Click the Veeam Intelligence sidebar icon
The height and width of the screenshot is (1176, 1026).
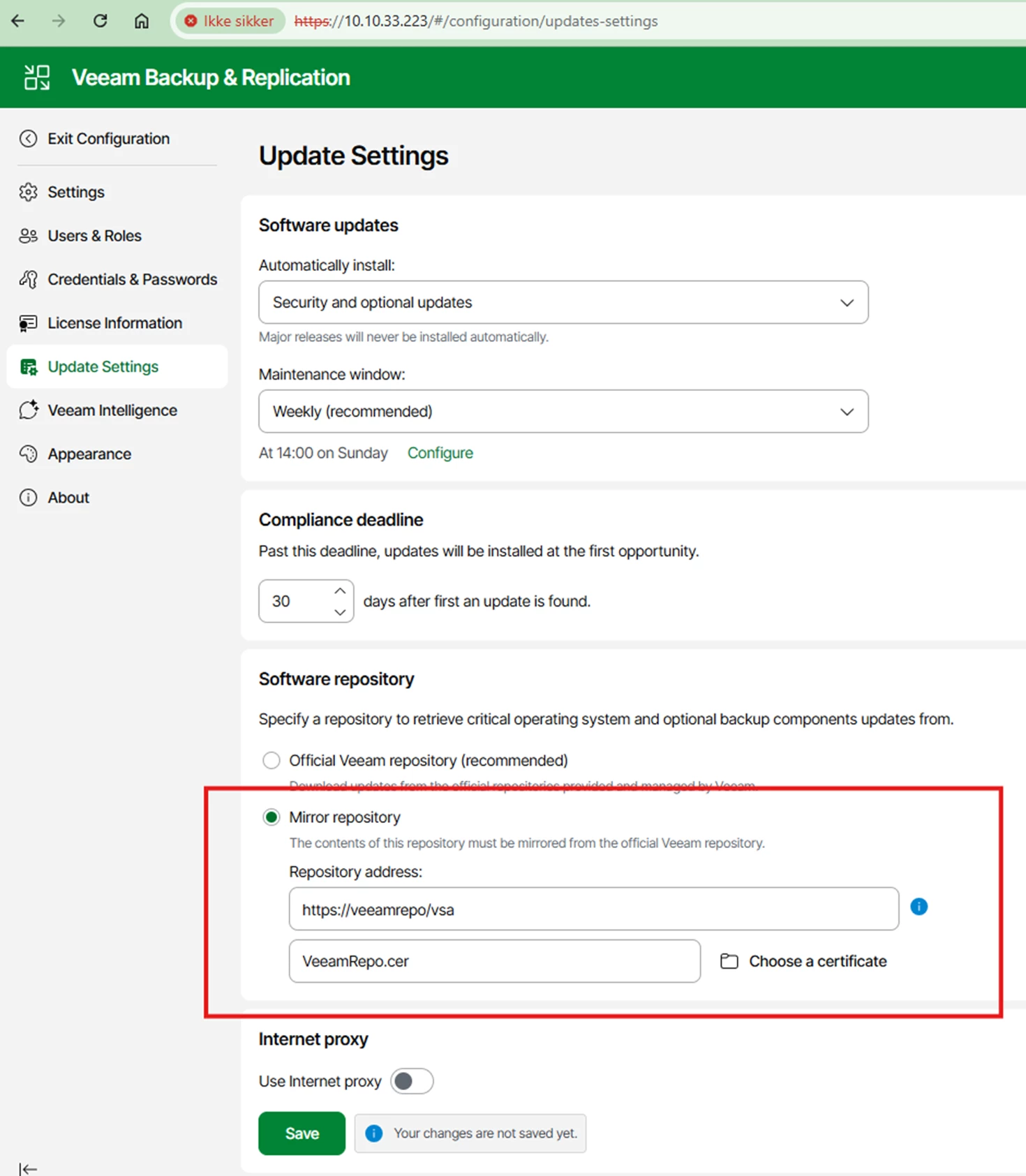pyautogui.click(x=29, y=410)
